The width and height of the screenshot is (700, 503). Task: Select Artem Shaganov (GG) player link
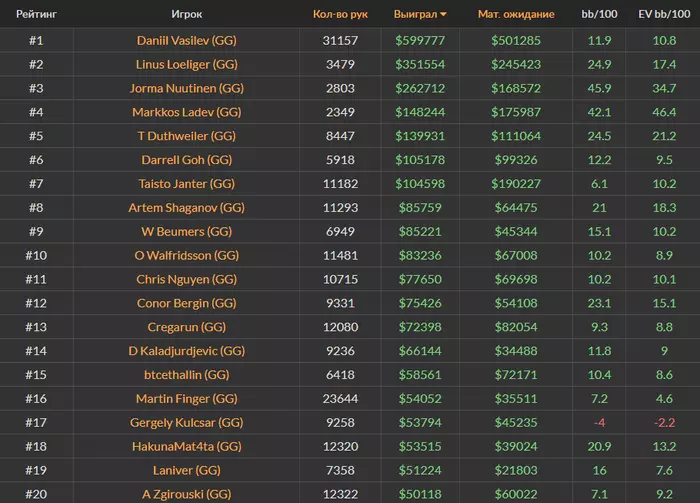187,208
